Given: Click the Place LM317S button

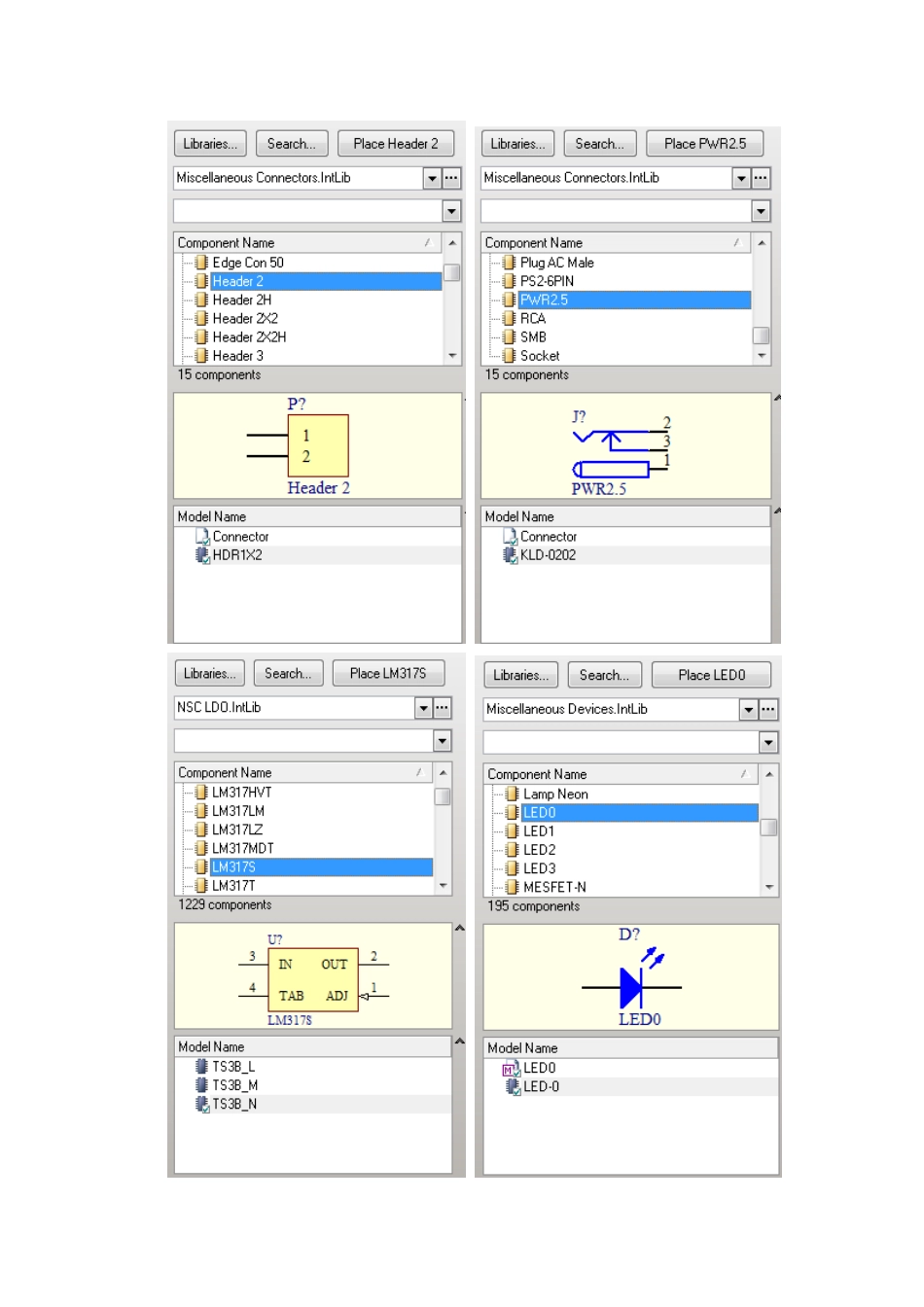Looking at the screenshot, I should 388,673.
